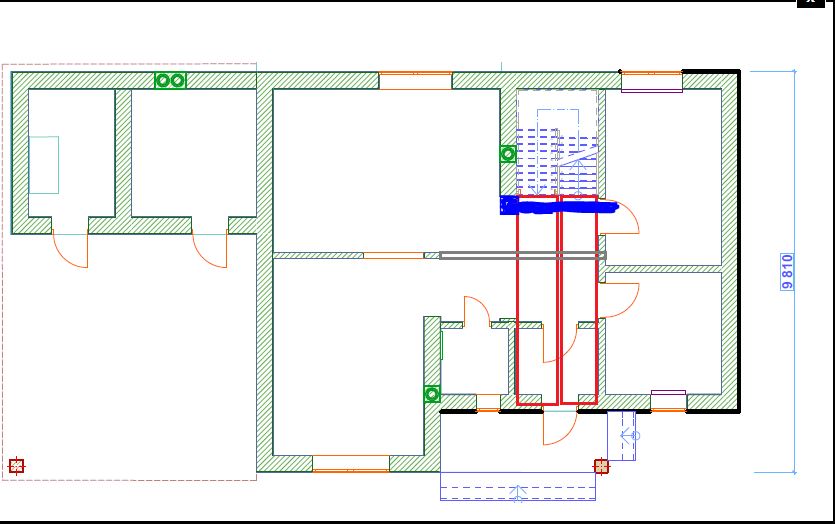Select the top wall window of the large room
835x524 pixels.
coord(415,80)
